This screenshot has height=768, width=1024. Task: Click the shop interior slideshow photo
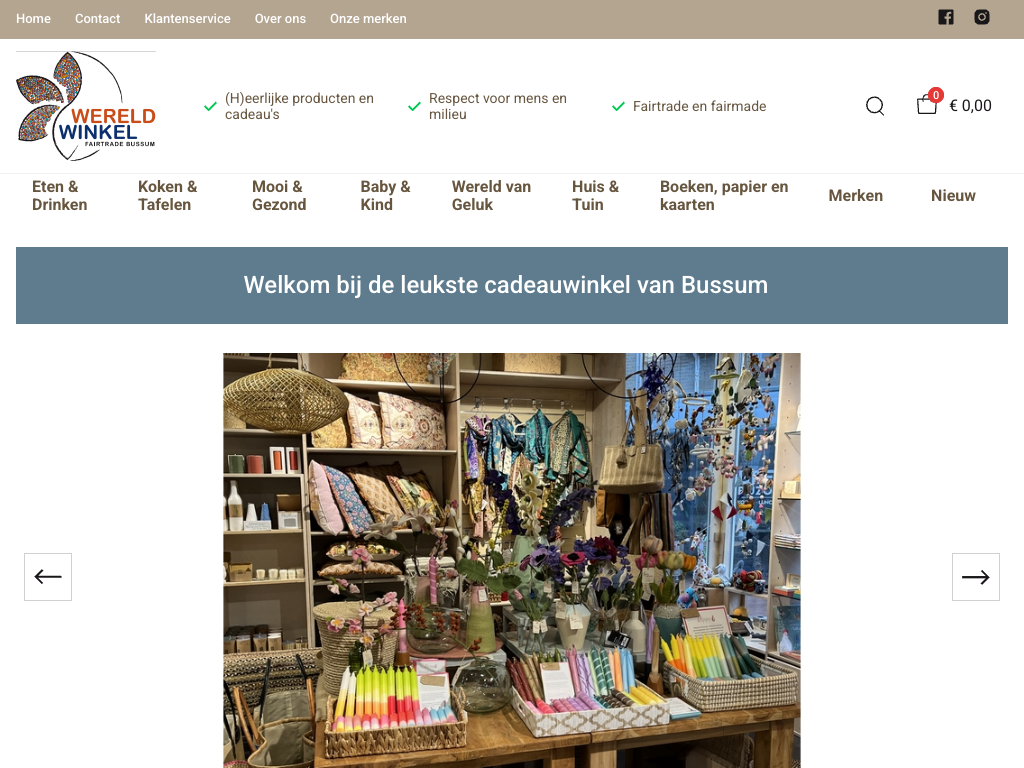click(511, 560)
